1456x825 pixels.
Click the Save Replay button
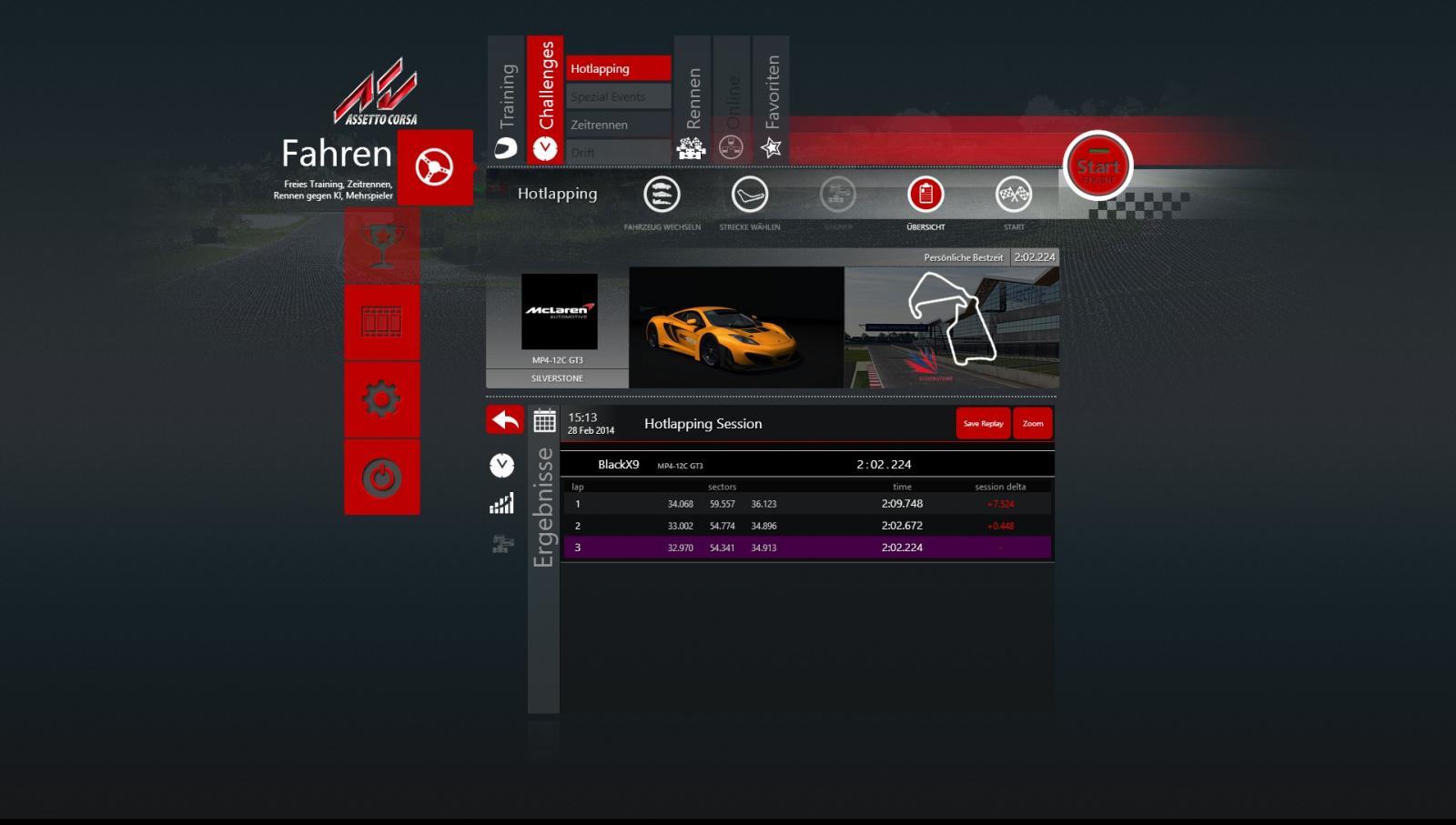pyautogui.click(x=983, y=424)
